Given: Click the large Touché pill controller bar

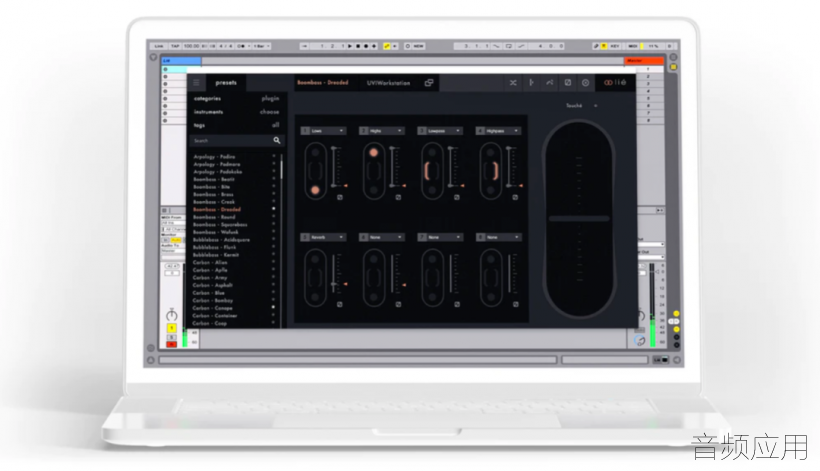Looking at the screenshot, I should [579, 219].
